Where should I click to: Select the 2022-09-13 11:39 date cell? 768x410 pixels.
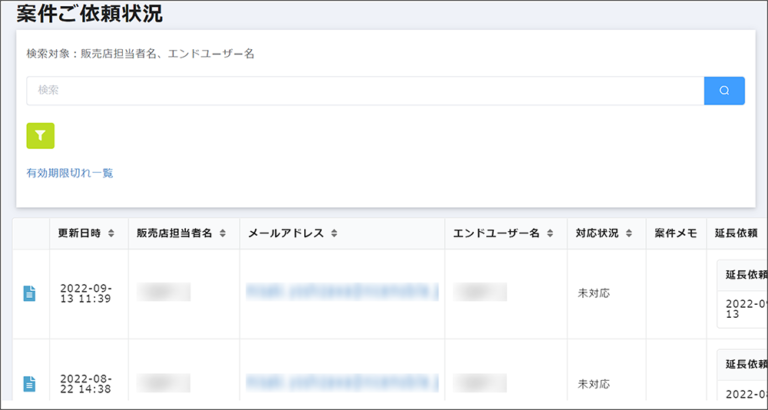coord(86,293)
